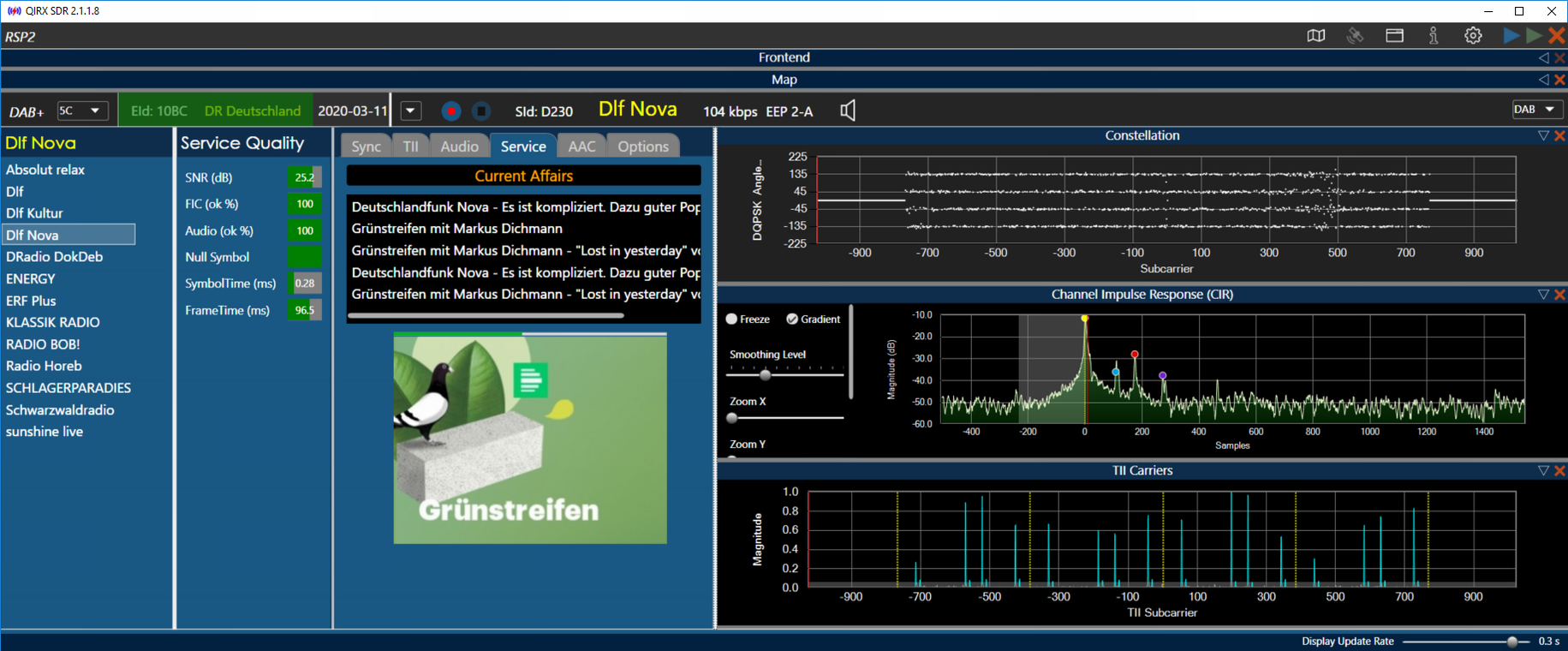This screenshot has height=651, width=1568.
Task: Click the window layout icon
Action: click(x=1394, y=36)
